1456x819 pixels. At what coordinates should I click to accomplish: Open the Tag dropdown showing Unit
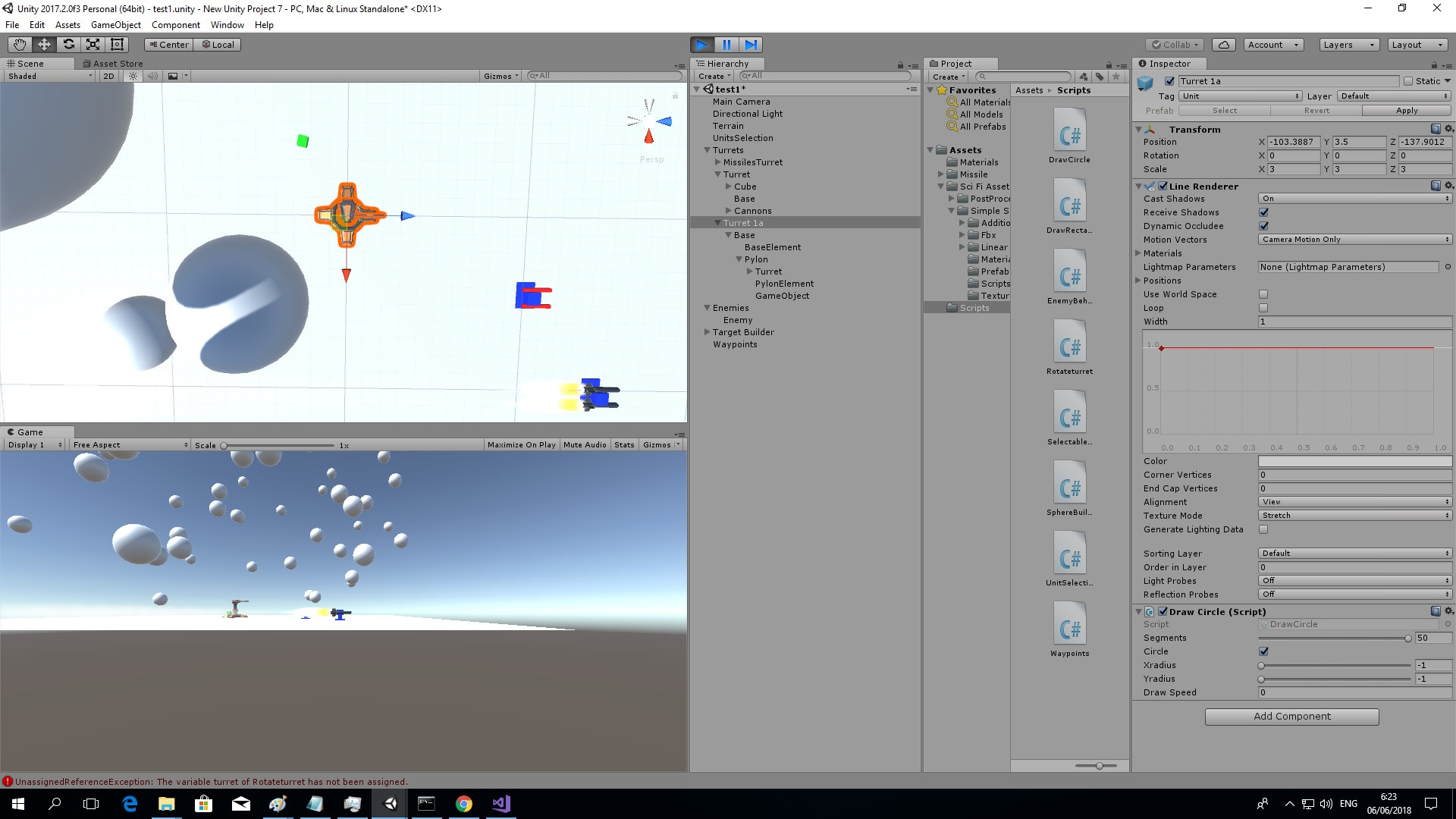point(1241,96)
